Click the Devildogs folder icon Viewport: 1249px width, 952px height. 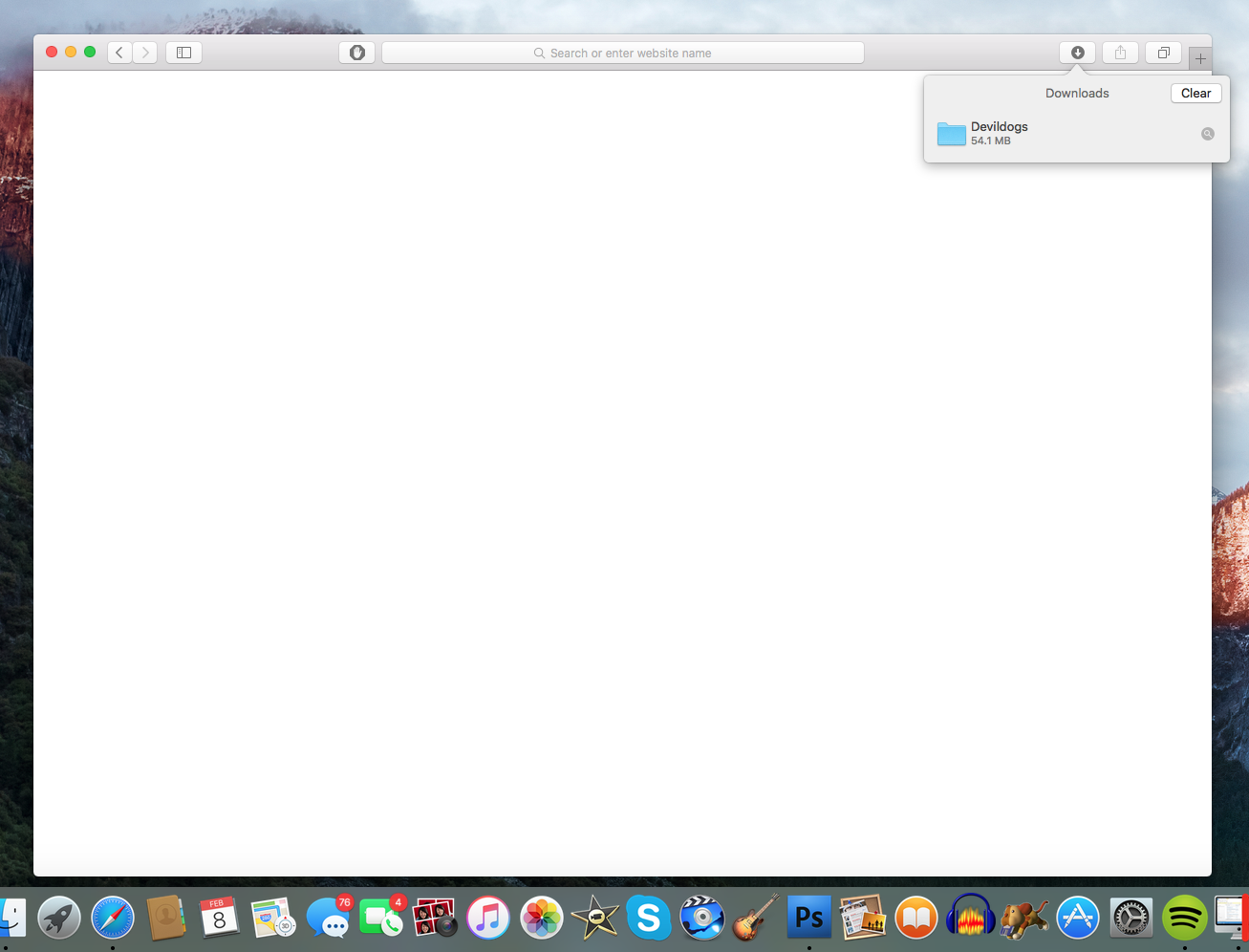(951, 134)
